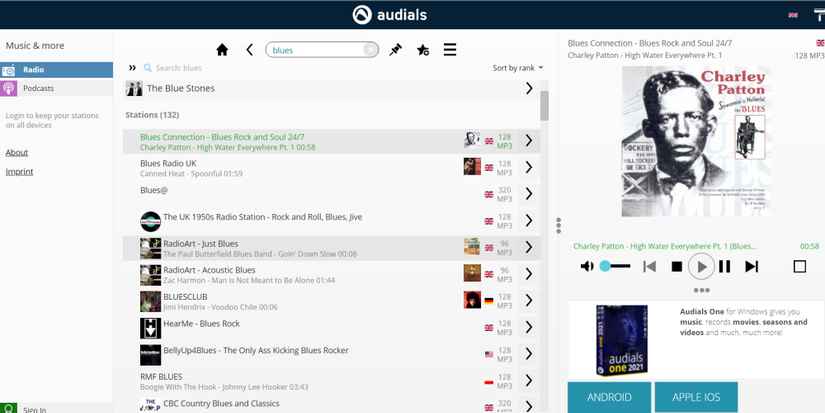Open the About link

[x=17, y=153]
